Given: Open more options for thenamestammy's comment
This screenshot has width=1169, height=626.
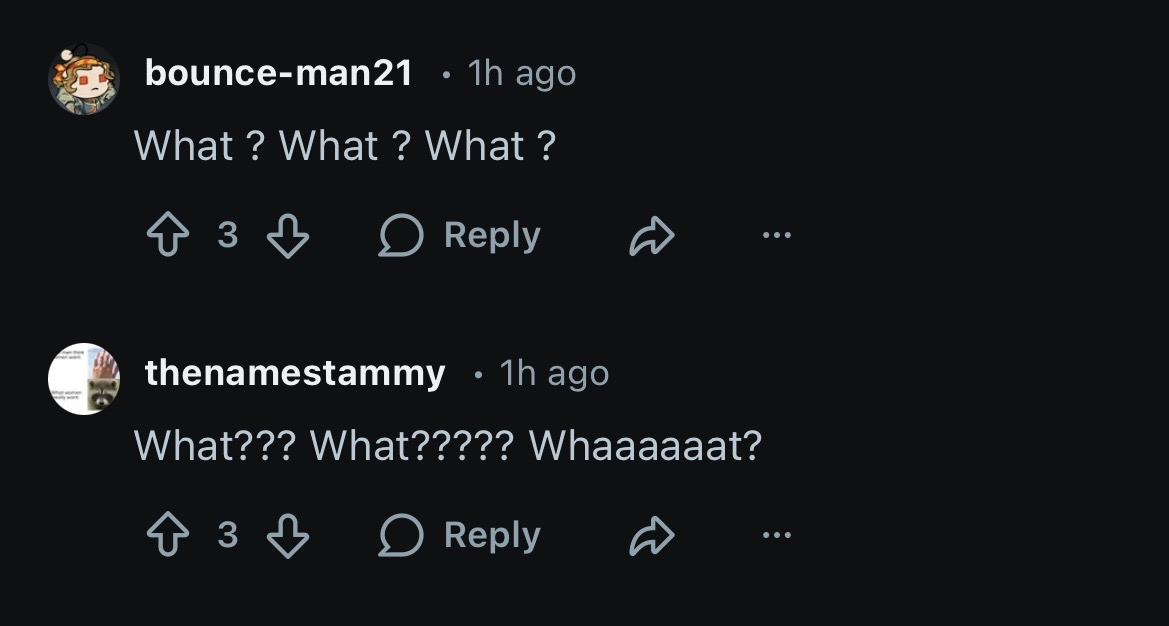Looking at the screenshot, I should pos(776,536).
